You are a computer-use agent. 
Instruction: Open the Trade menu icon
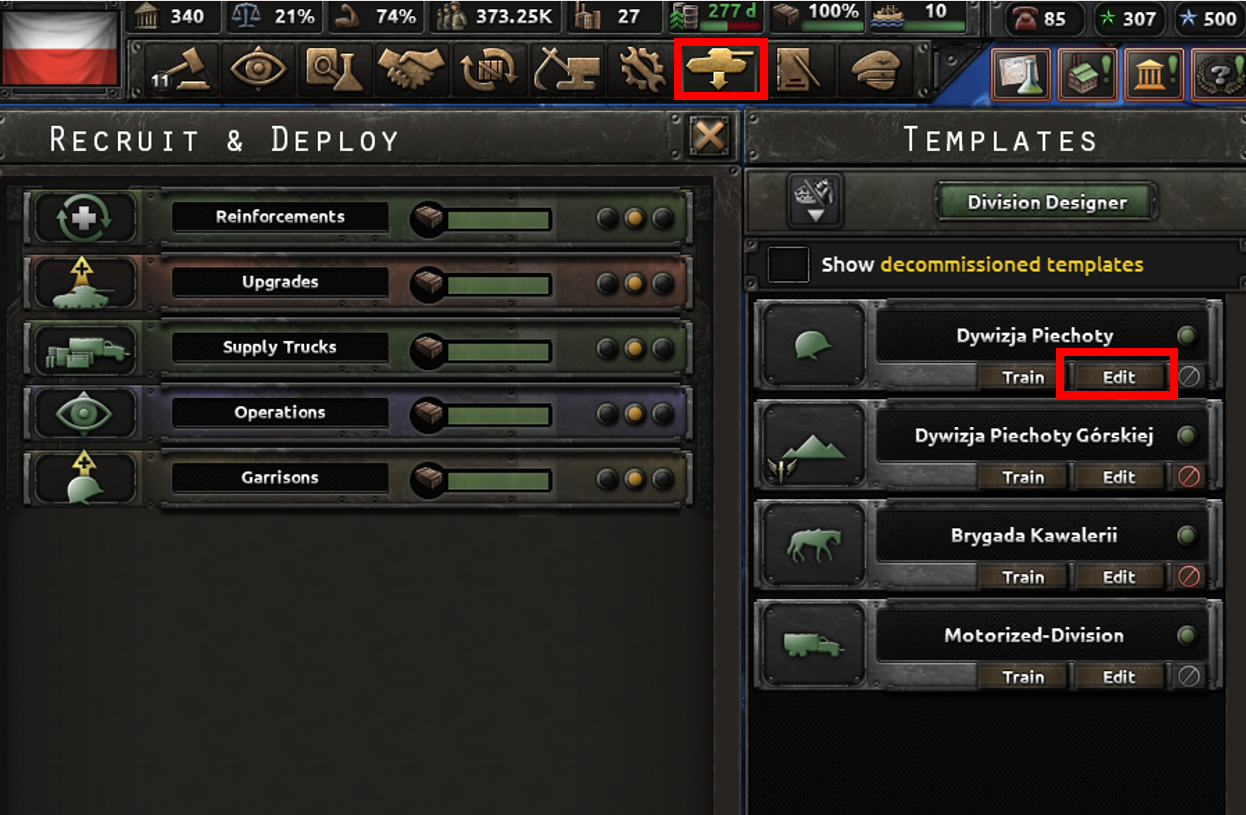(489, 69)
